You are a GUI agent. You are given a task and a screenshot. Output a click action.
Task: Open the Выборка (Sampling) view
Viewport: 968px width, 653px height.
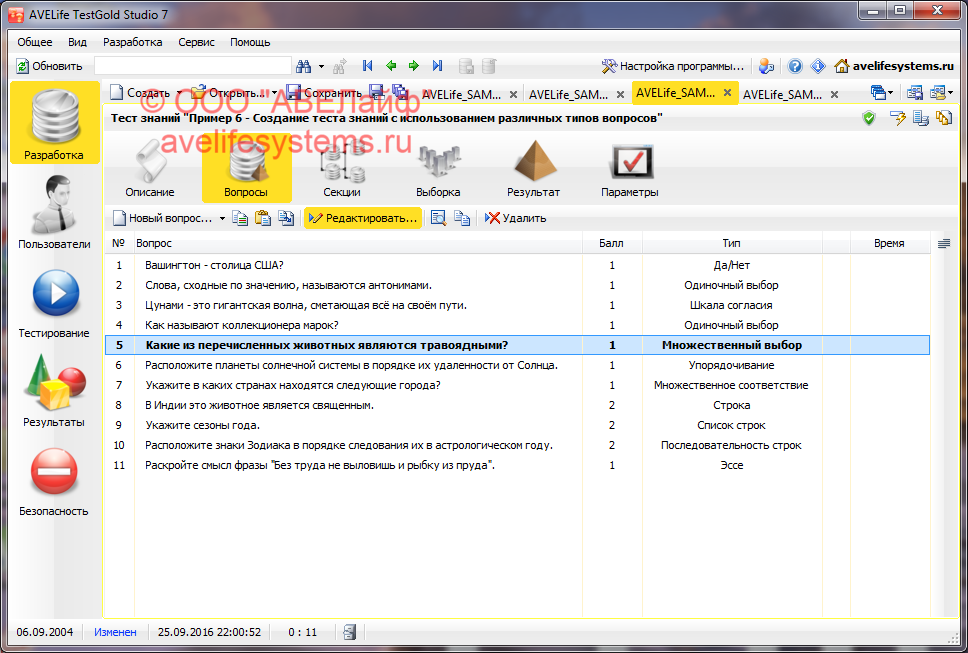click(438, 167)
